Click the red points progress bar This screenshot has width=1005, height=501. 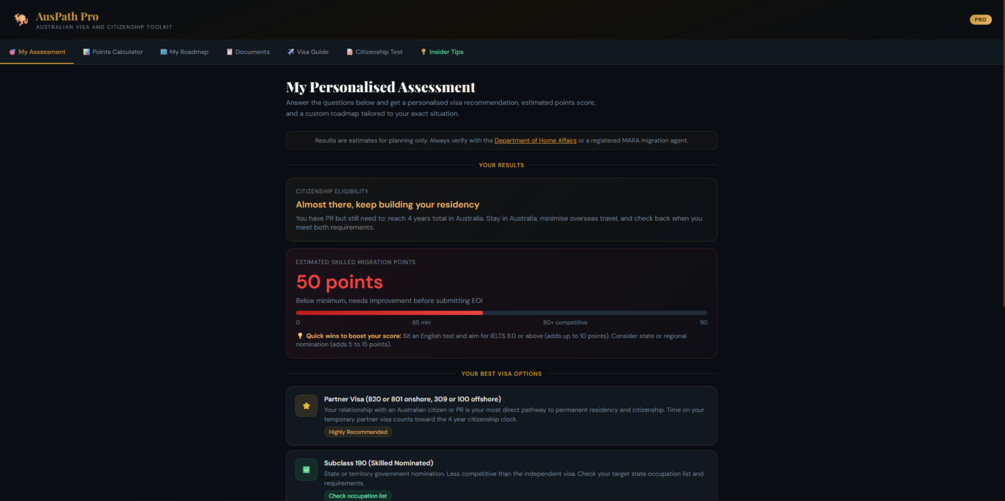(x=389, y=313)
